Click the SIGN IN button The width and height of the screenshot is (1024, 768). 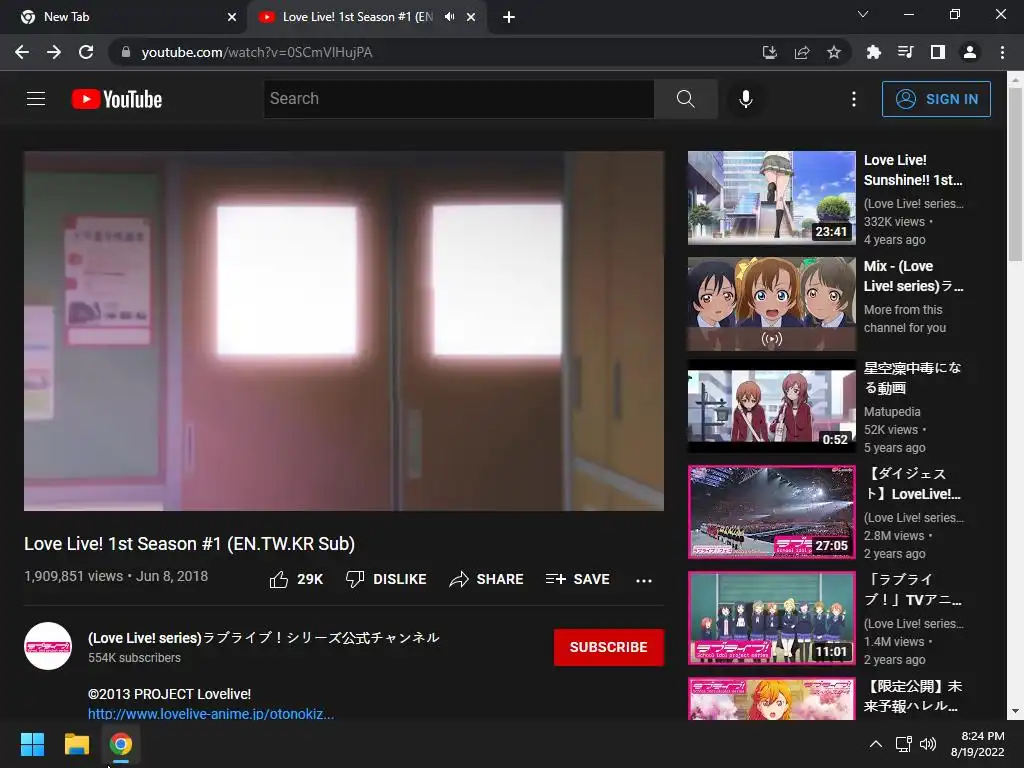coord(936,99)
